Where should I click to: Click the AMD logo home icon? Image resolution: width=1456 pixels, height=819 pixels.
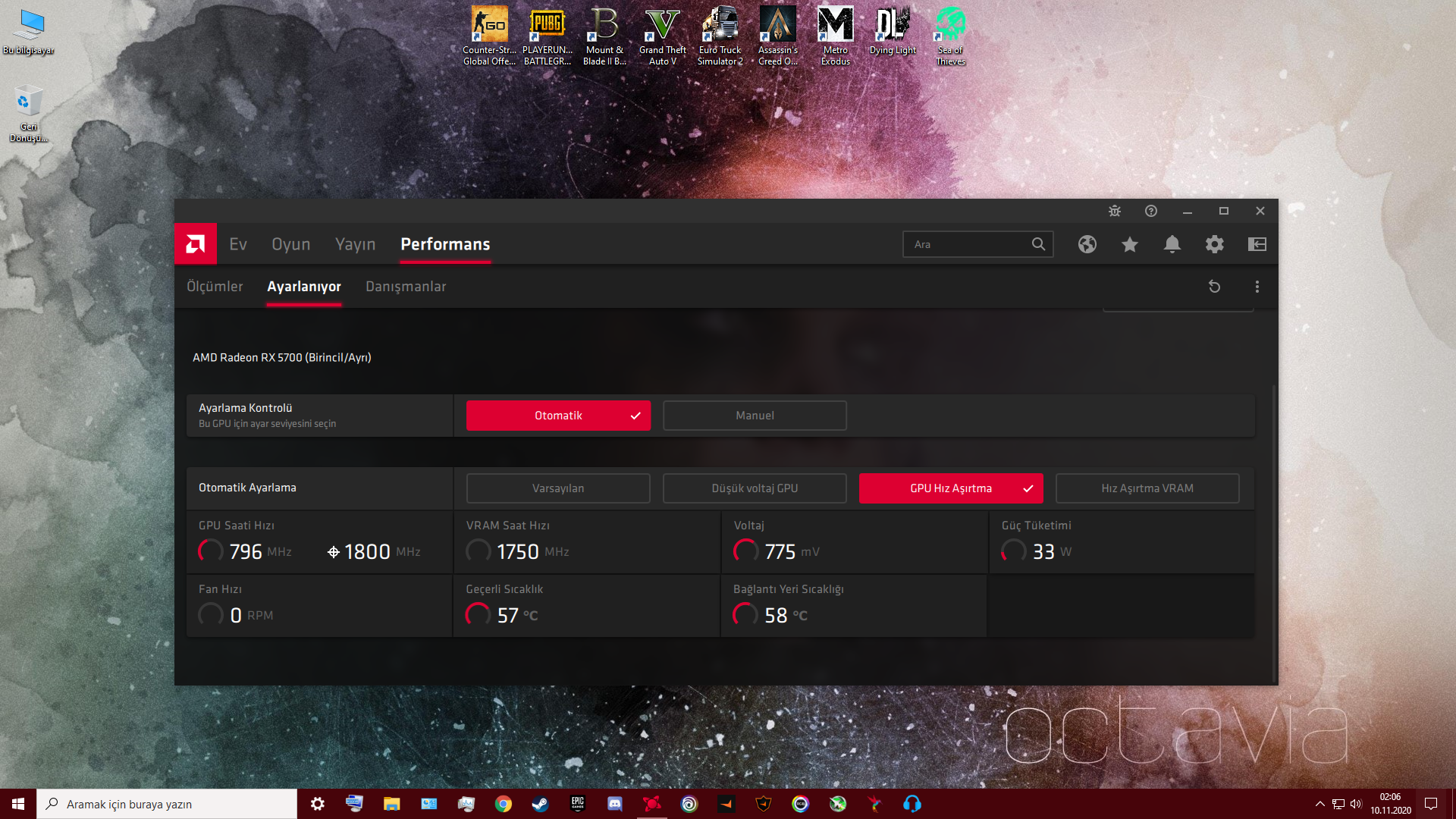(196, 244)
